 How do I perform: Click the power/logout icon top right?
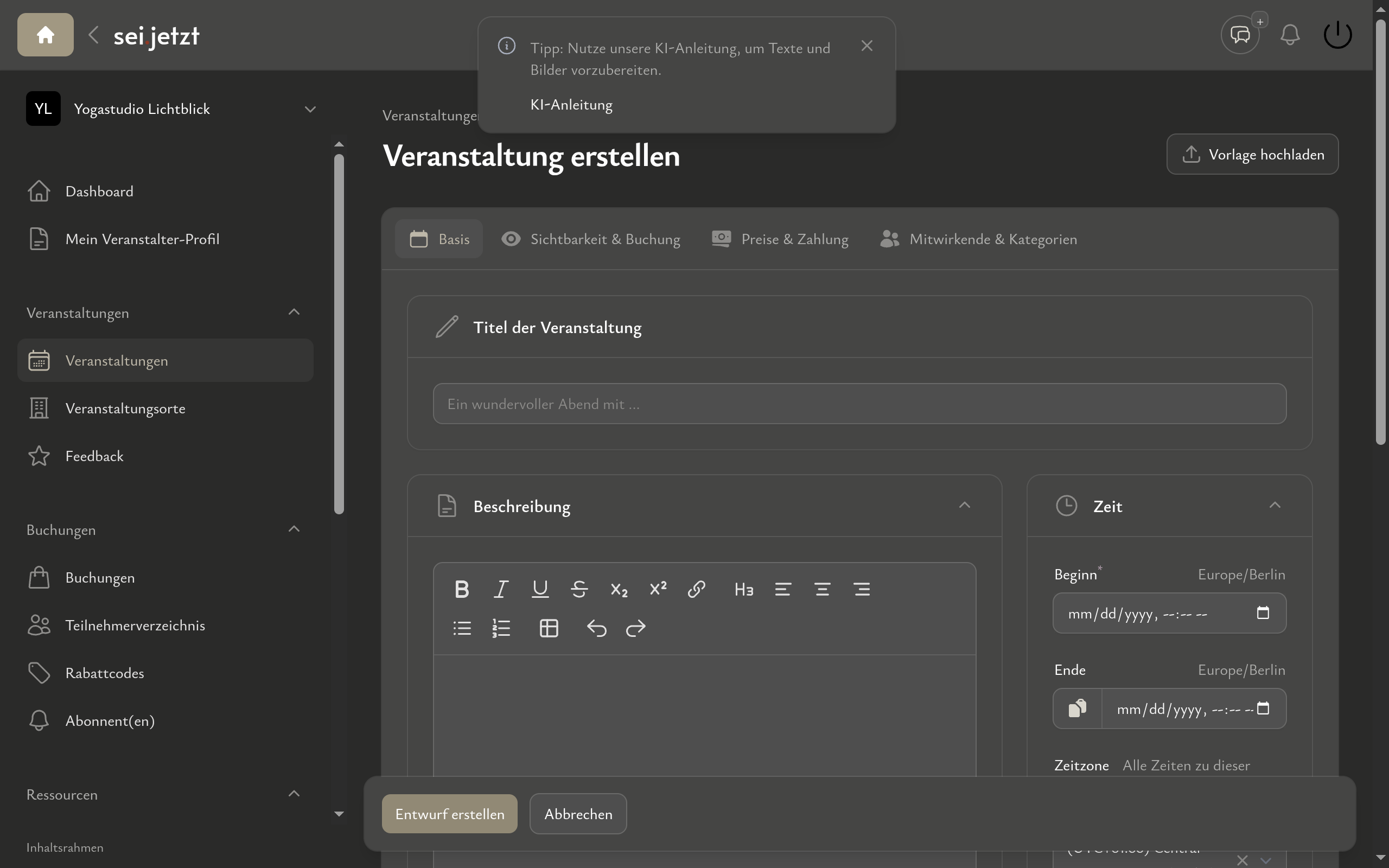pos(1337,33)
